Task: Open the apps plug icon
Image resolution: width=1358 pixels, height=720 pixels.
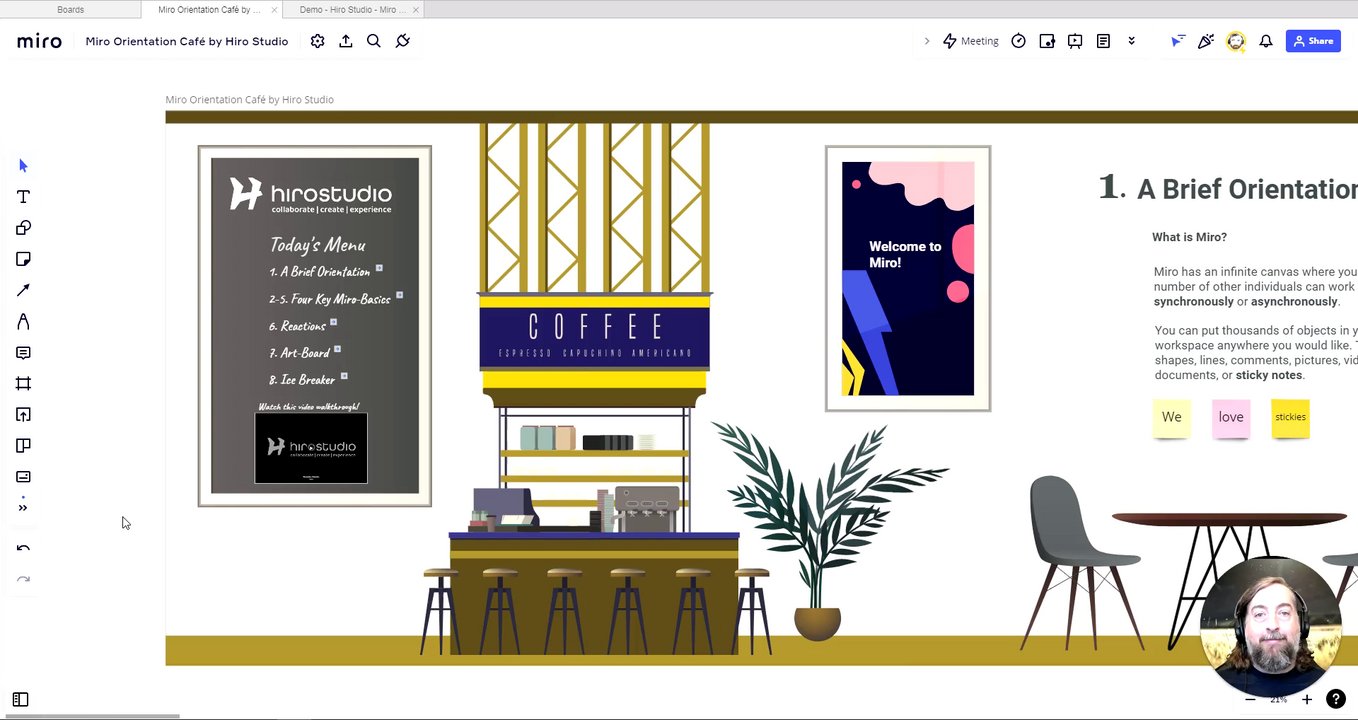Action: [x=403, y=41]
